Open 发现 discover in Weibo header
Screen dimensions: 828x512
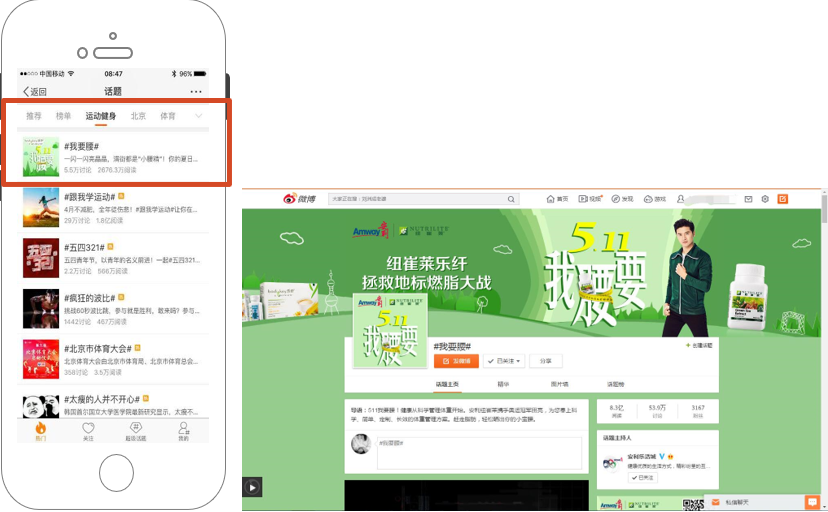tap(622, 199)
